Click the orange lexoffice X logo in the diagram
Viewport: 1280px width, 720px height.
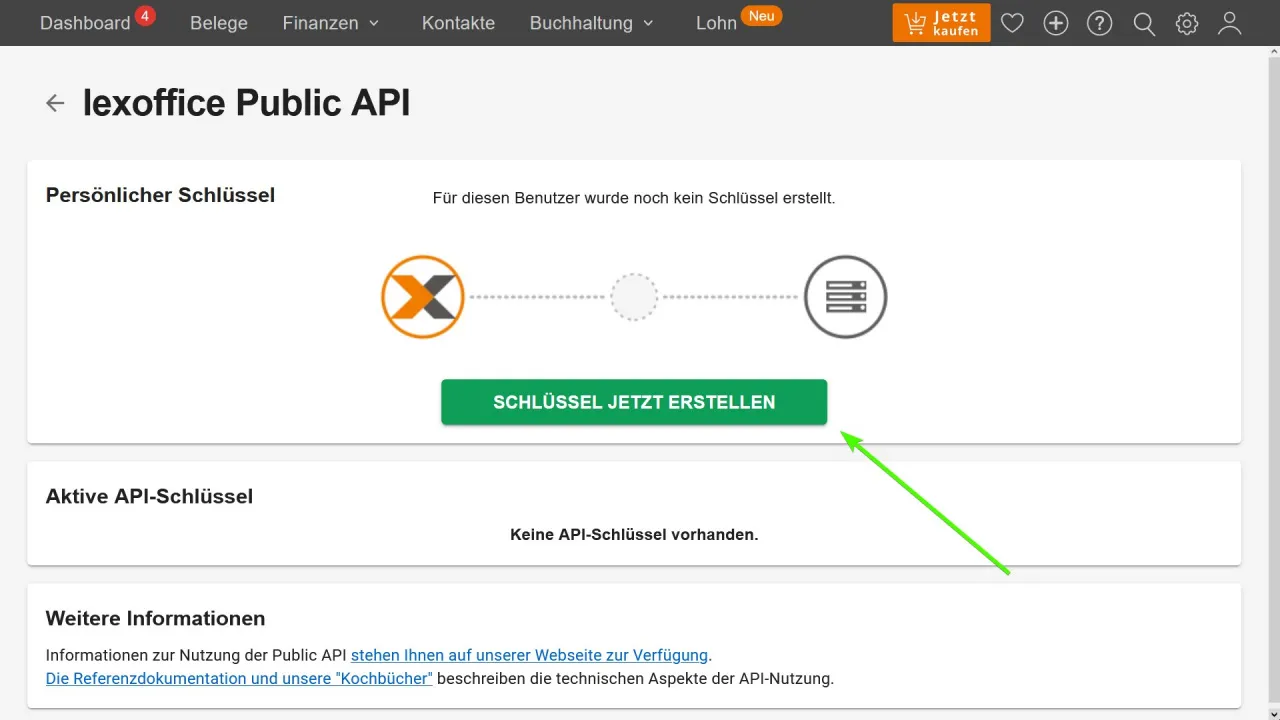(422, 296)
